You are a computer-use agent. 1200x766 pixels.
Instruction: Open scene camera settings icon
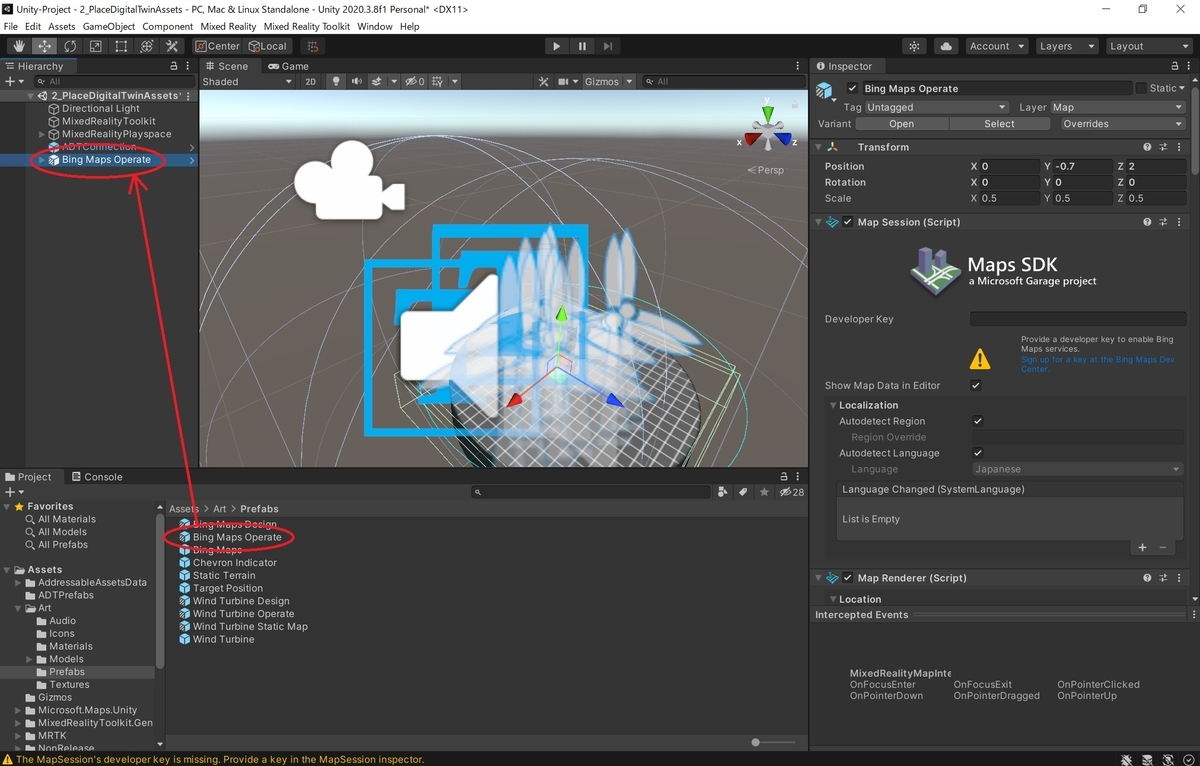click(563, 81)
